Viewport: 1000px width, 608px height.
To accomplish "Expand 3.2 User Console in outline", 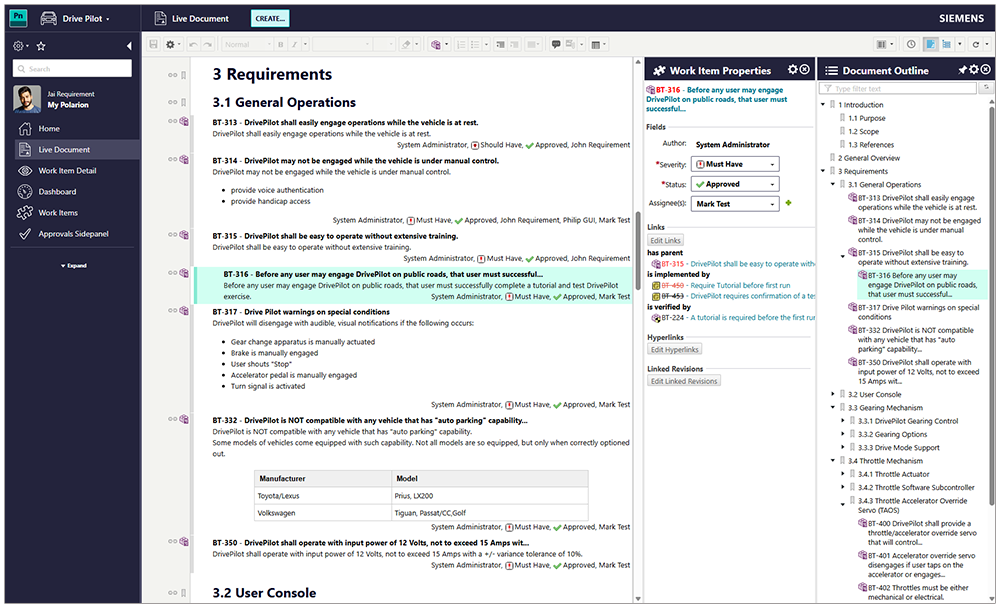I will point(833,394).
